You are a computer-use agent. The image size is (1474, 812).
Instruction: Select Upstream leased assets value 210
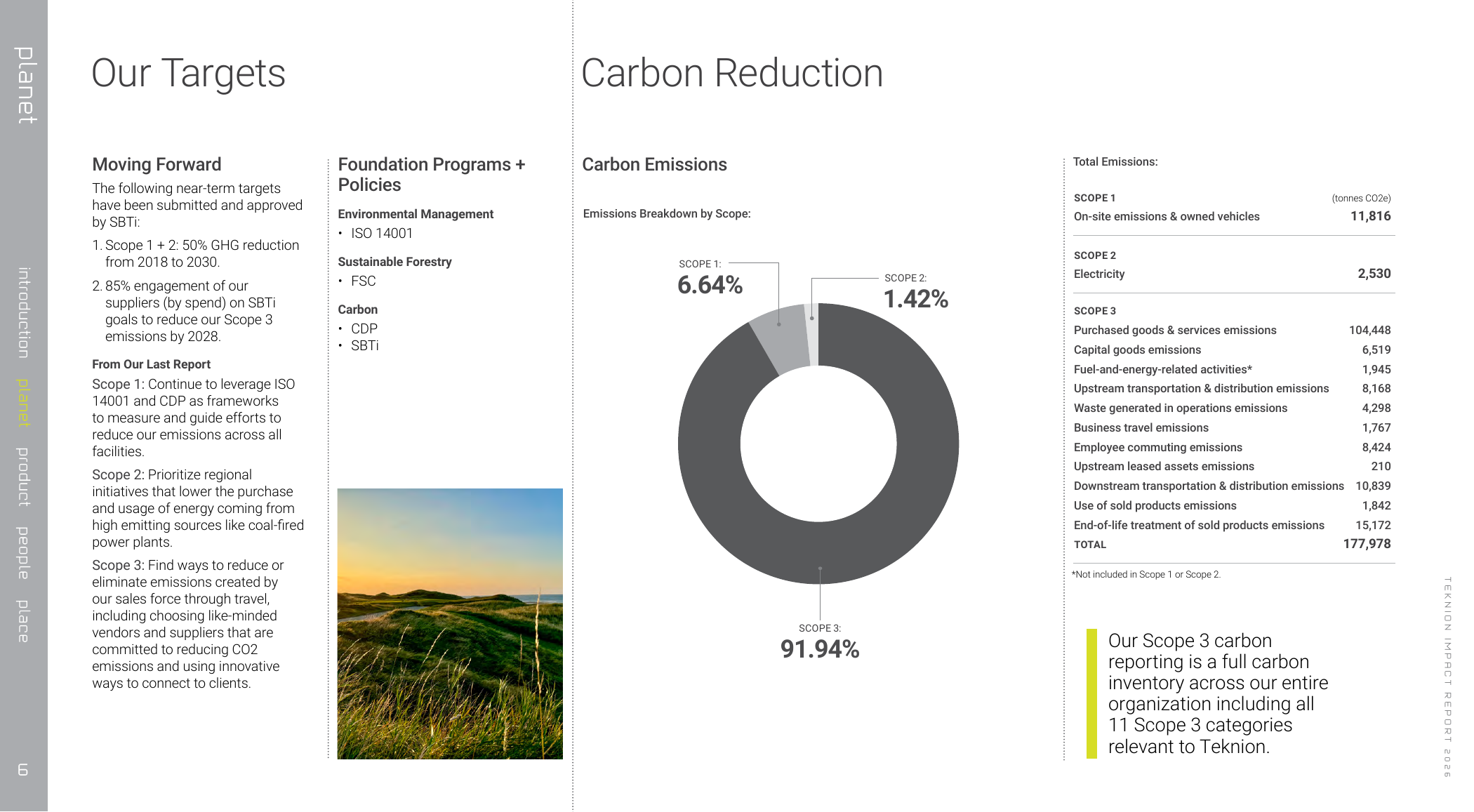[x=1381, y=466]
